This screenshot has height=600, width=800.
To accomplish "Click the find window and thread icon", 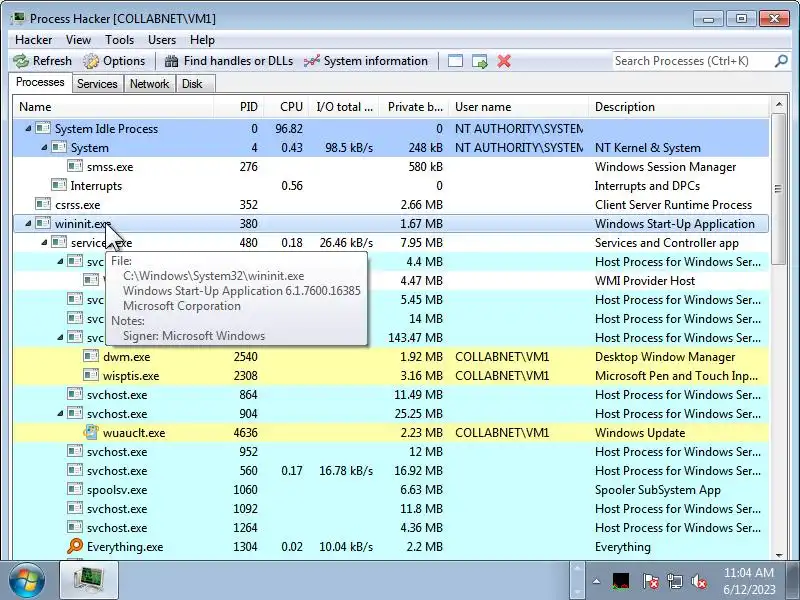I will (x=480, y=61).
